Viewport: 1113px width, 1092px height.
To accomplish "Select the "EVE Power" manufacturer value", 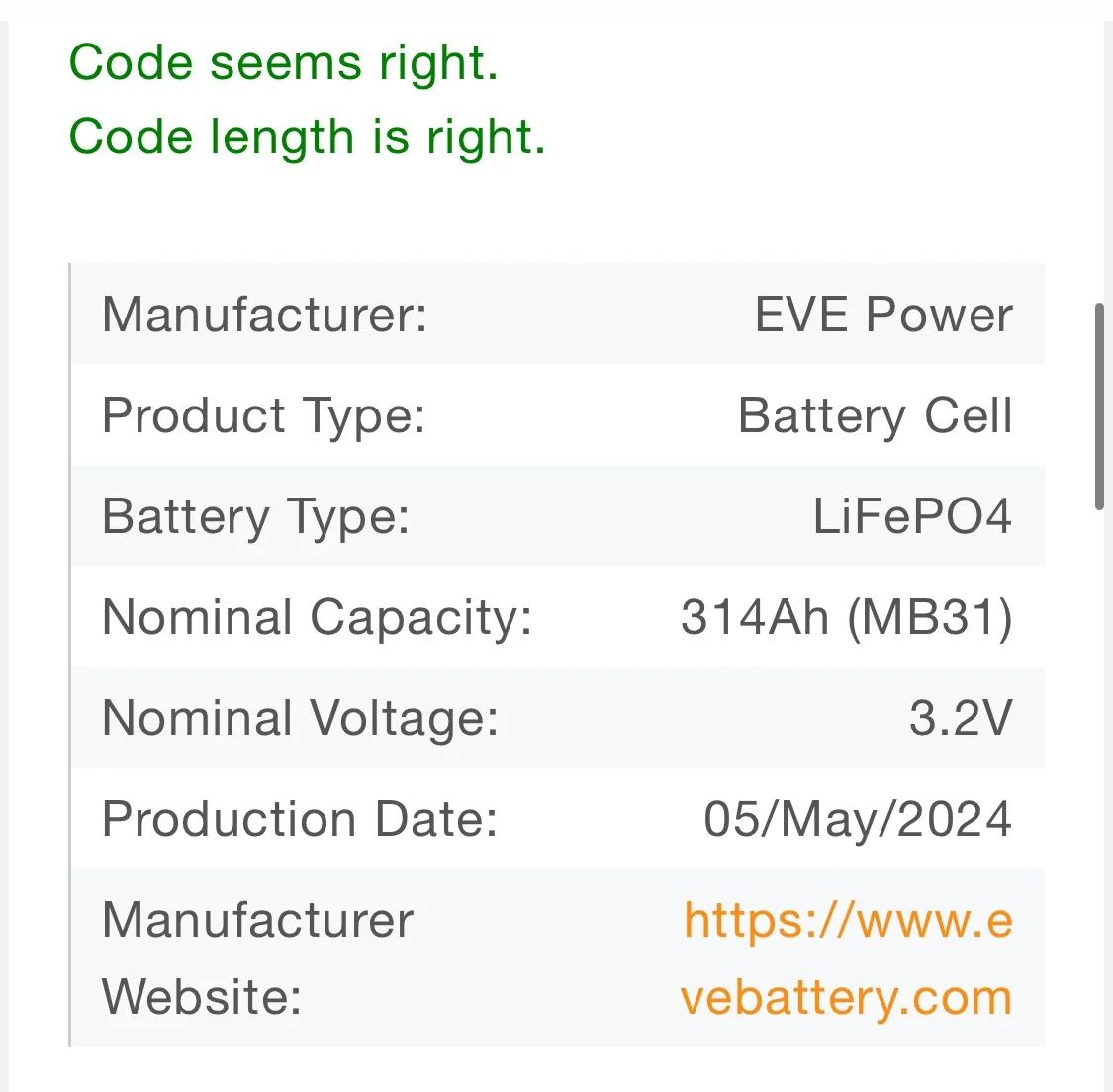I will pyautogui.click(x=883, y=316).
